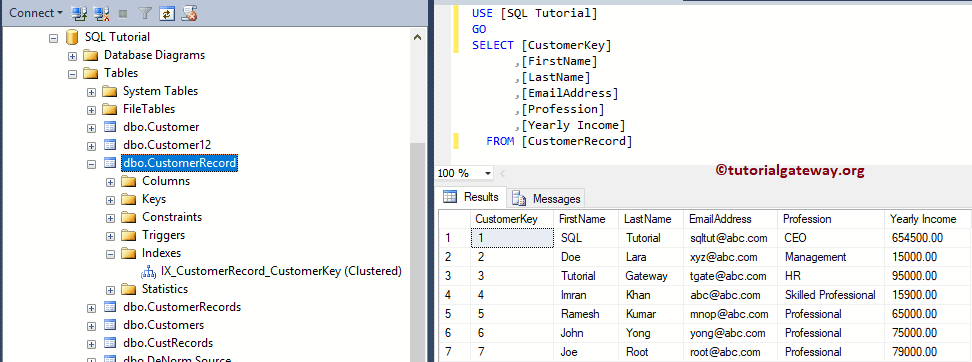This screenshot has height=362, width=972.
Task: Click the Database Diagrams folder icon
Action: (91, 55)
